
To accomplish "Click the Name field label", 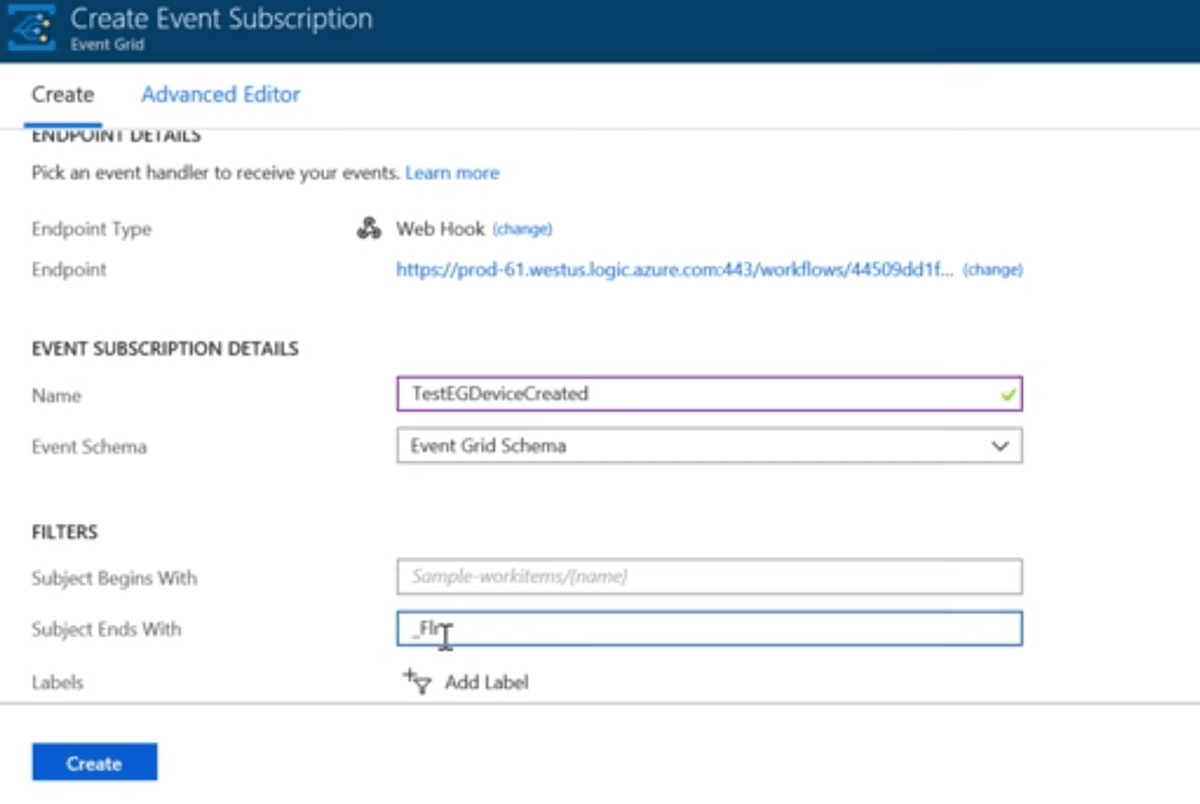I will click(x=57, y=396).
